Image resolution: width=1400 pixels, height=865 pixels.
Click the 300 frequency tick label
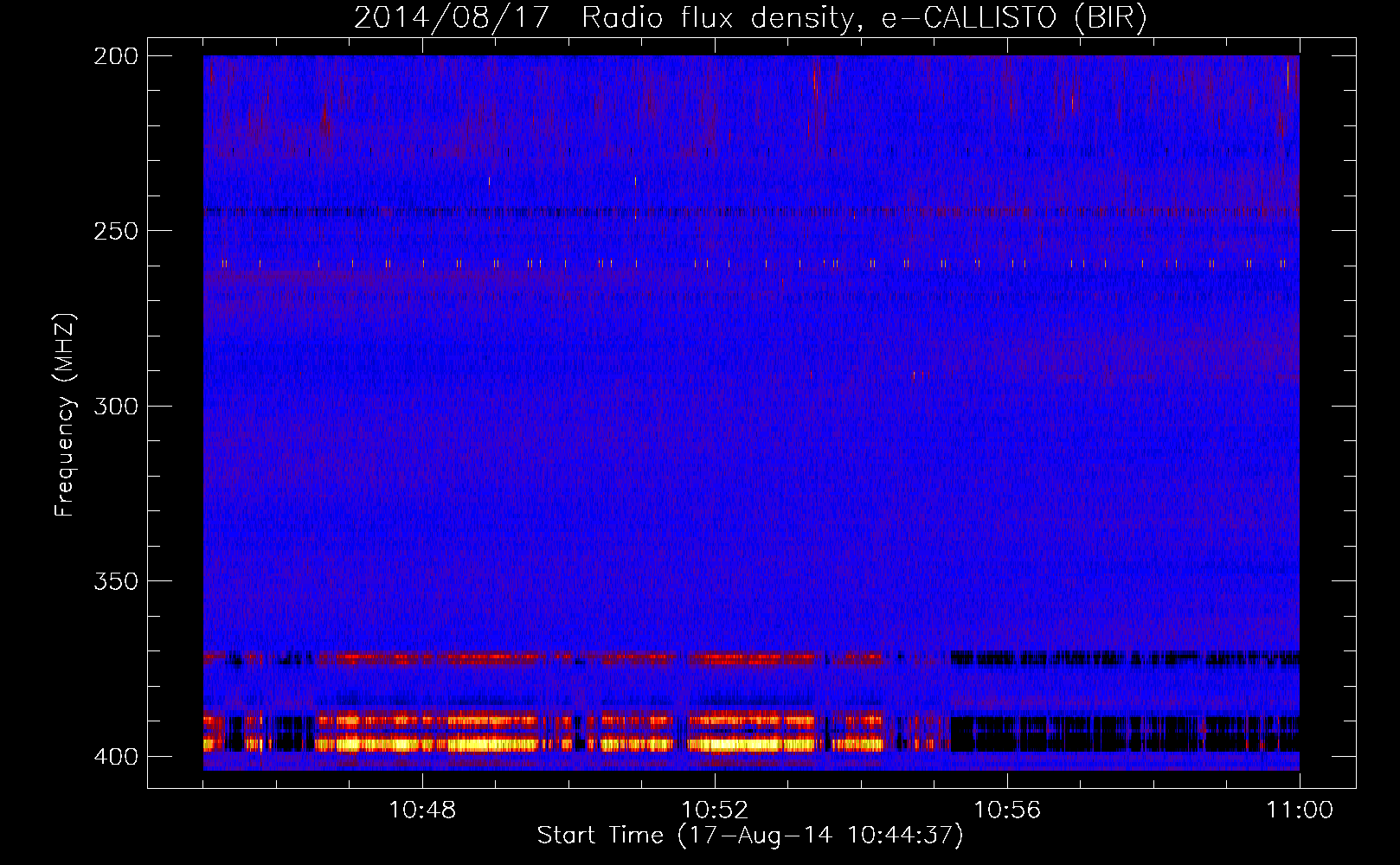(x=116, y=406)
